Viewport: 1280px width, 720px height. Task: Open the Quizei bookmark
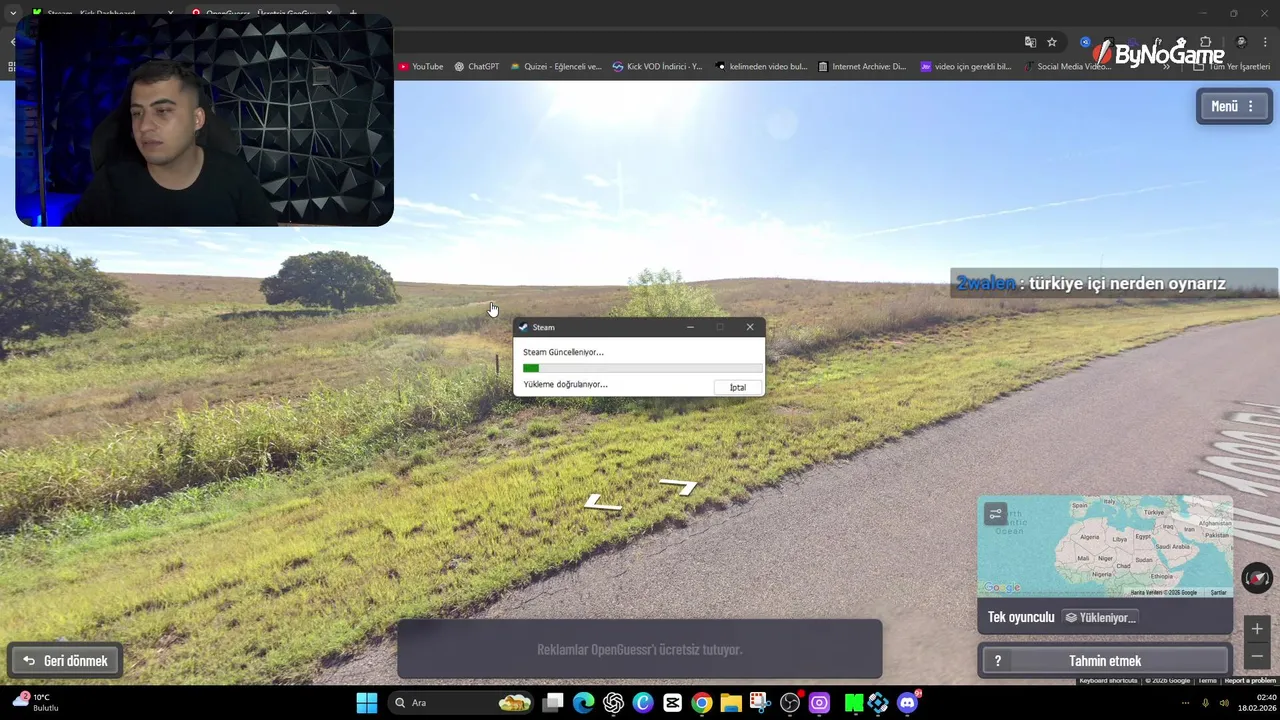556,67
